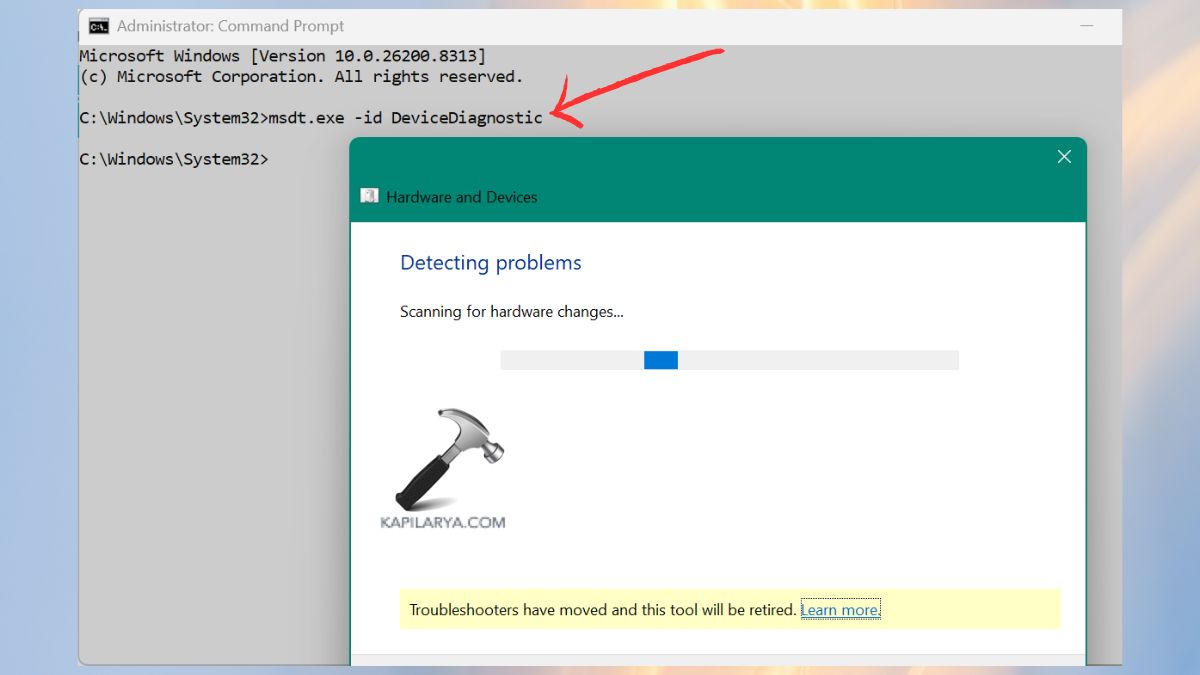Viewport: 1200px width, 675px height.
Task: Click the Microsoft Windows version line
Action: click(283, 55)
